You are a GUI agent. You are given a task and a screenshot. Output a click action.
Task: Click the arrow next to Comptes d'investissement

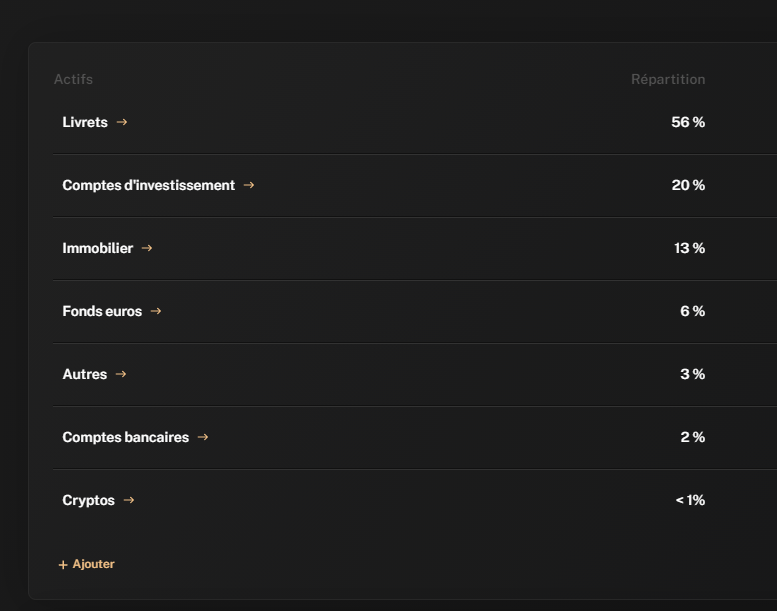pos(249,185)
